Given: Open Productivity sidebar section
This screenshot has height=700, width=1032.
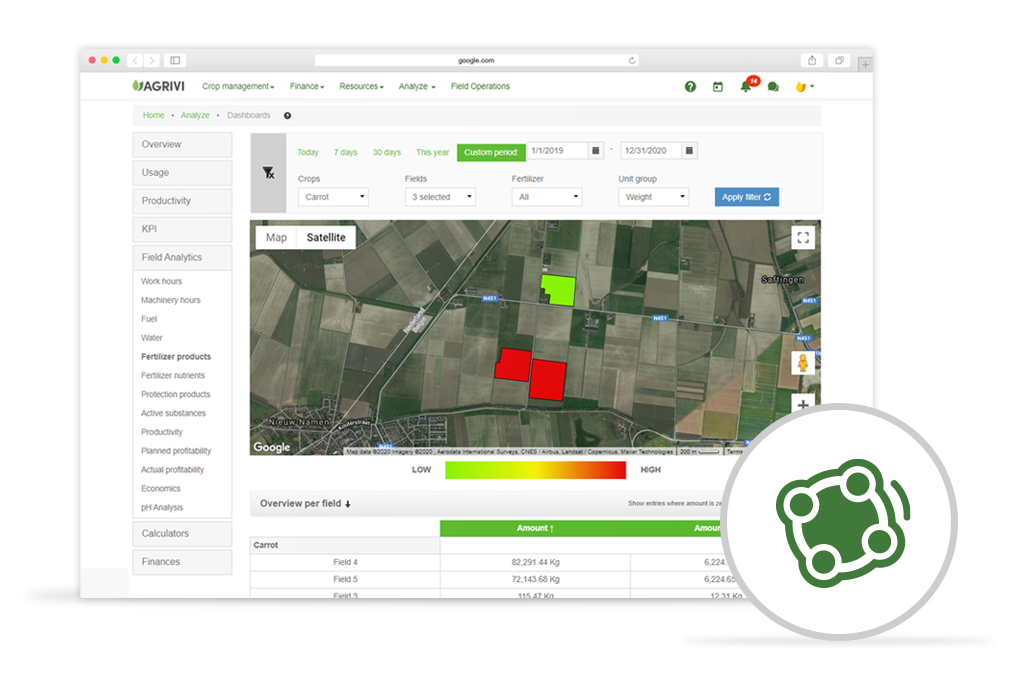Looking at the screenshot, I should pyautogui.click(x=182, y=201).
